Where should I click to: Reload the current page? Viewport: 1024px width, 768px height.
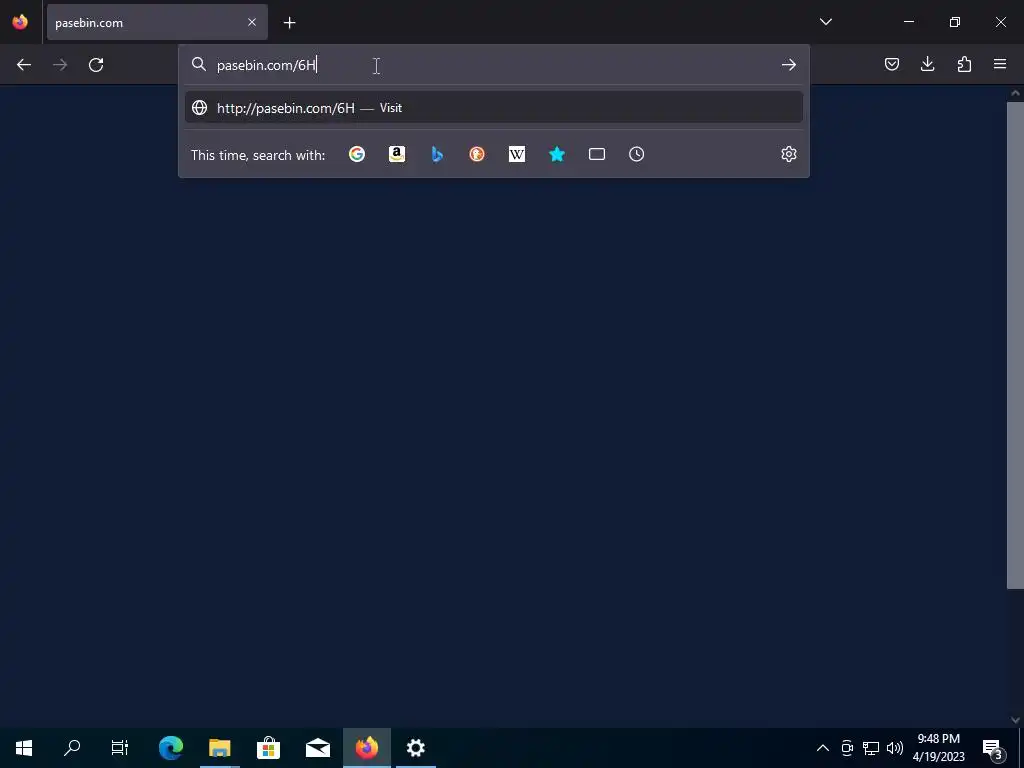click(x=96, y=65)
